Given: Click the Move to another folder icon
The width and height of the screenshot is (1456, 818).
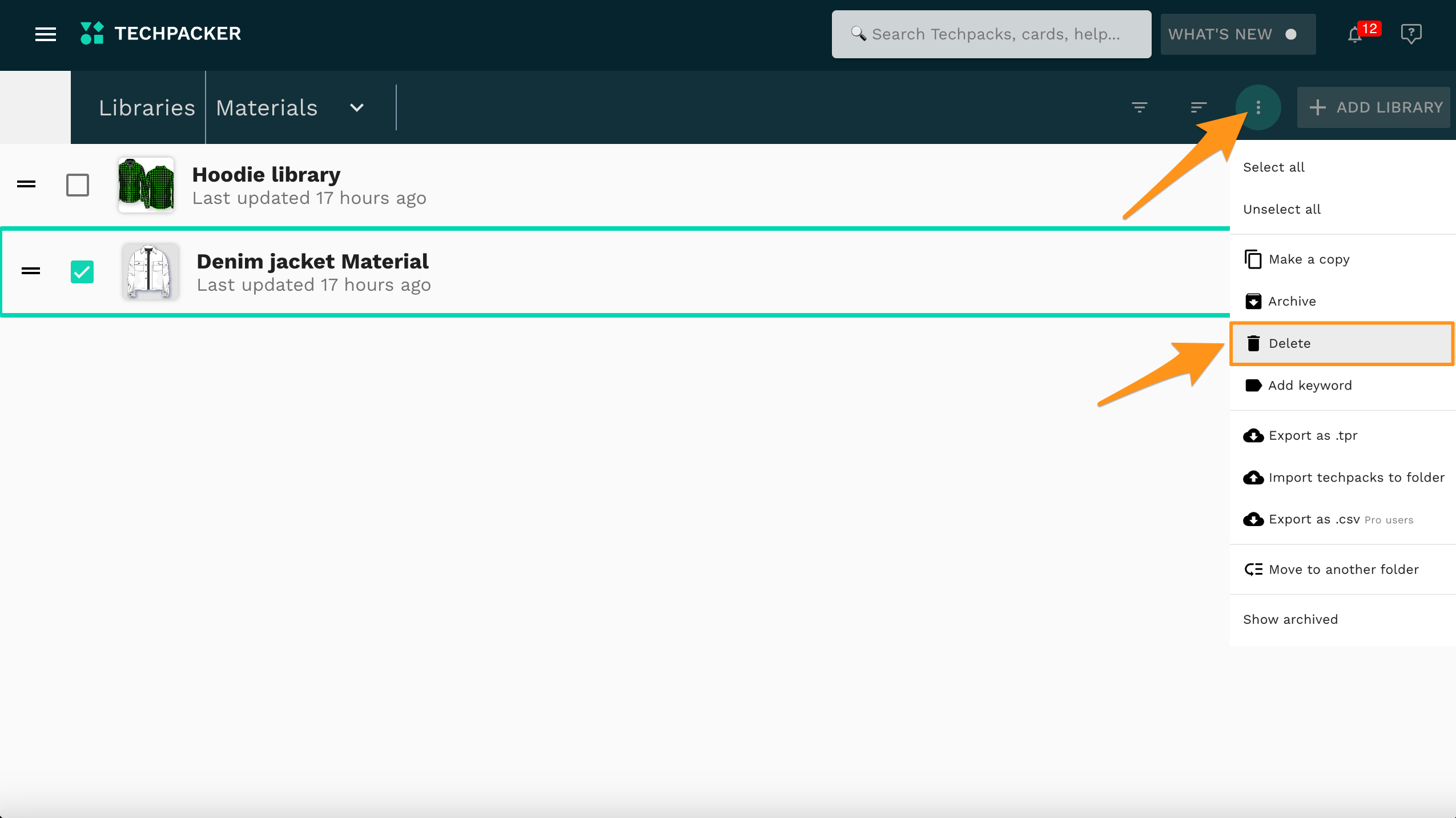Looking at the screenshot, I should coord(1253,570).
